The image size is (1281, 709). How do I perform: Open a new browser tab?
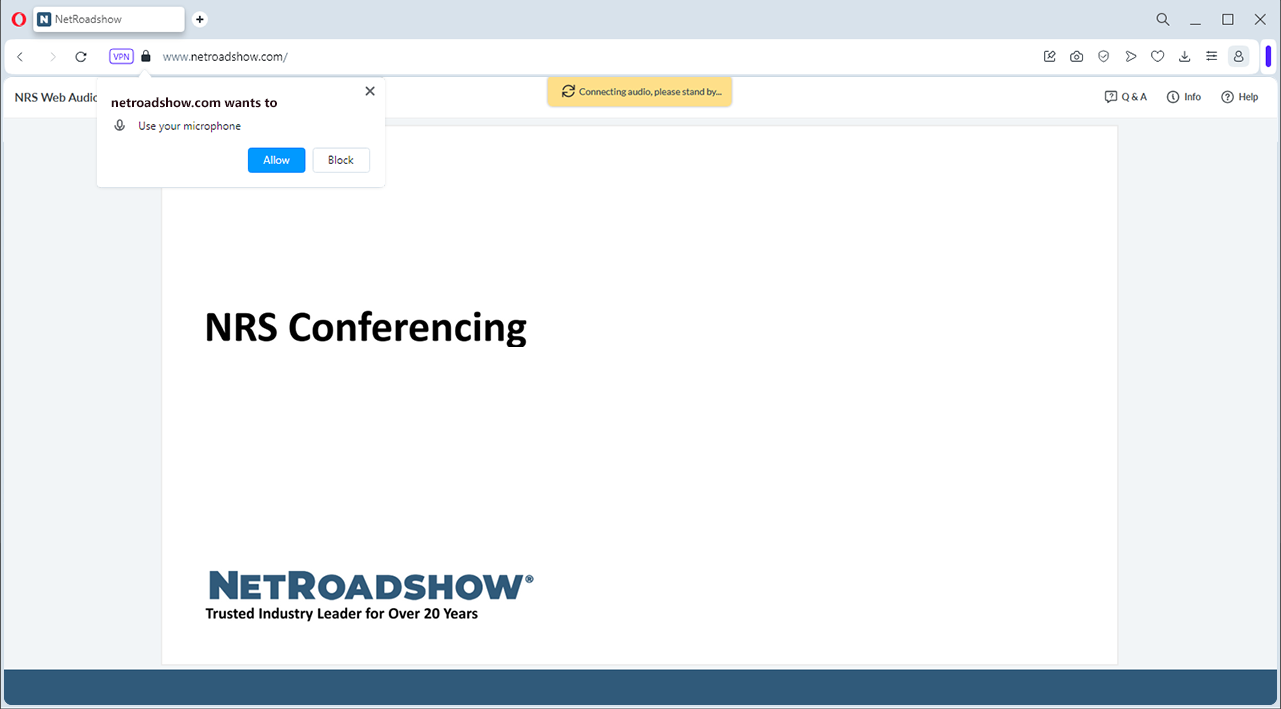pos(199,19)
